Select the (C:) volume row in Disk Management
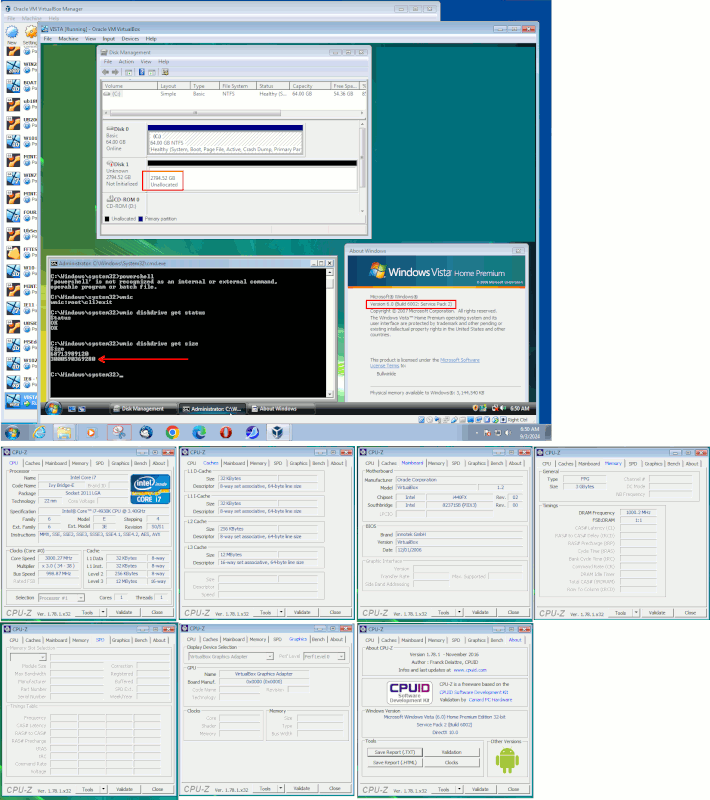This screenshot has height=800, width=710. pos(234,94)
